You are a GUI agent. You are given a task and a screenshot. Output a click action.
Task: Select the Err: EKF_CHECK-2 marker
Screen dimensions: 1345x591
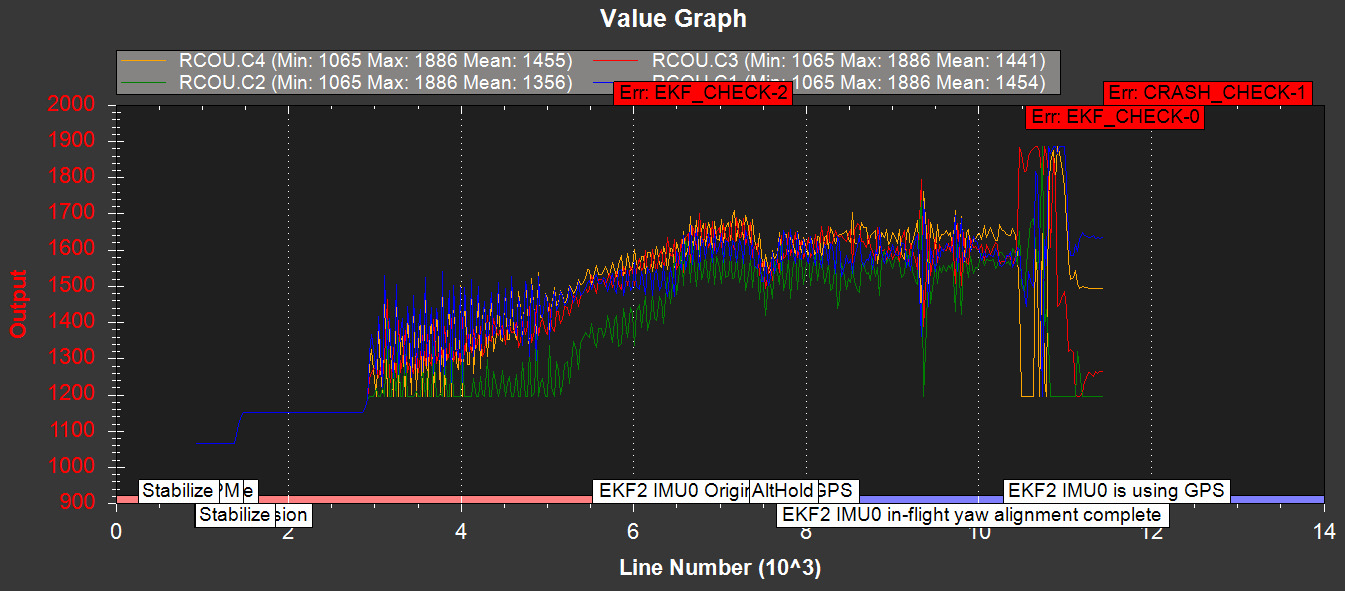[701, 93]
